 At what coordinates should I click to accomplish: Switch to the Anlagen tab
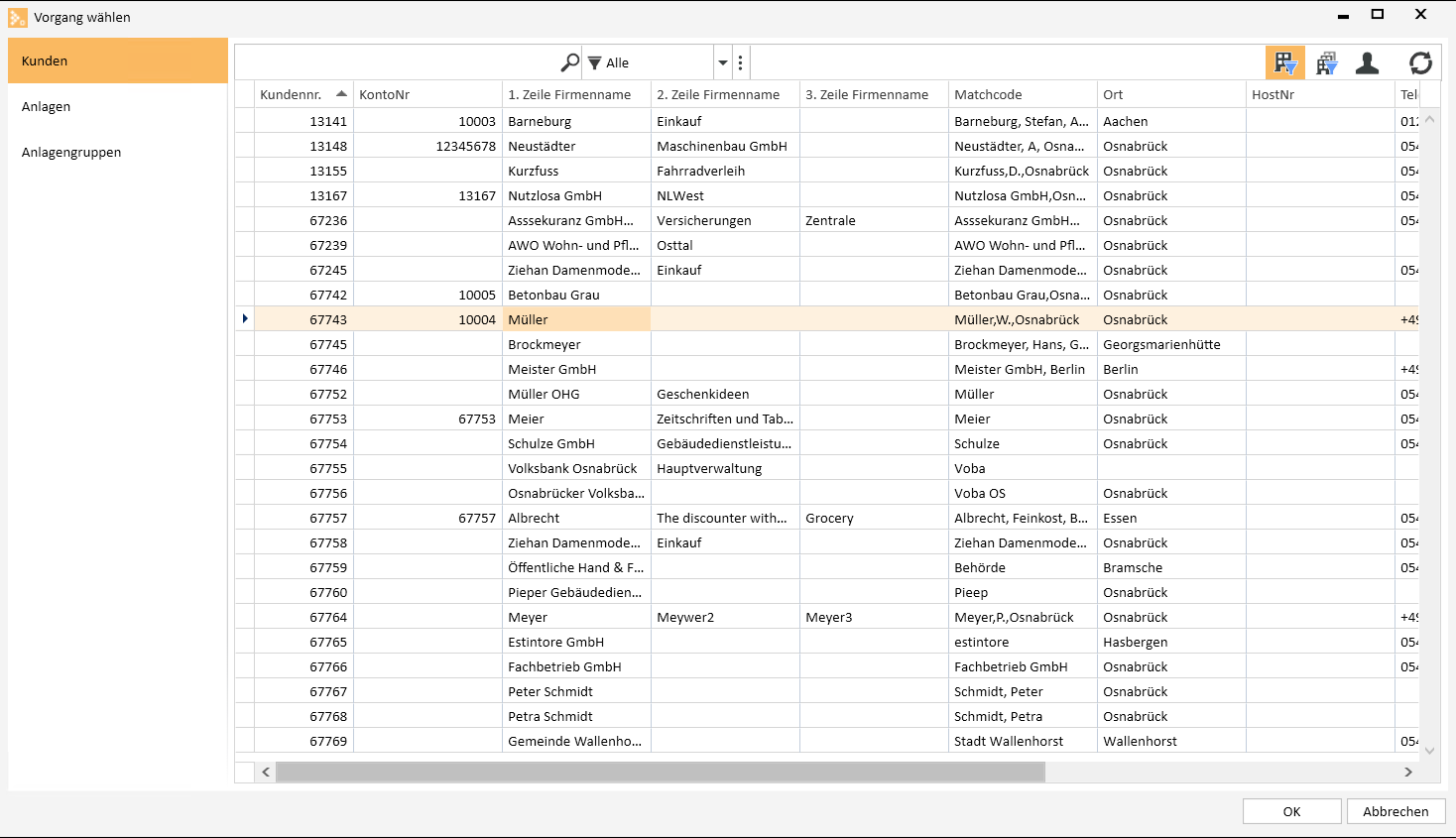pyautogui.click(x=118, y=106)
